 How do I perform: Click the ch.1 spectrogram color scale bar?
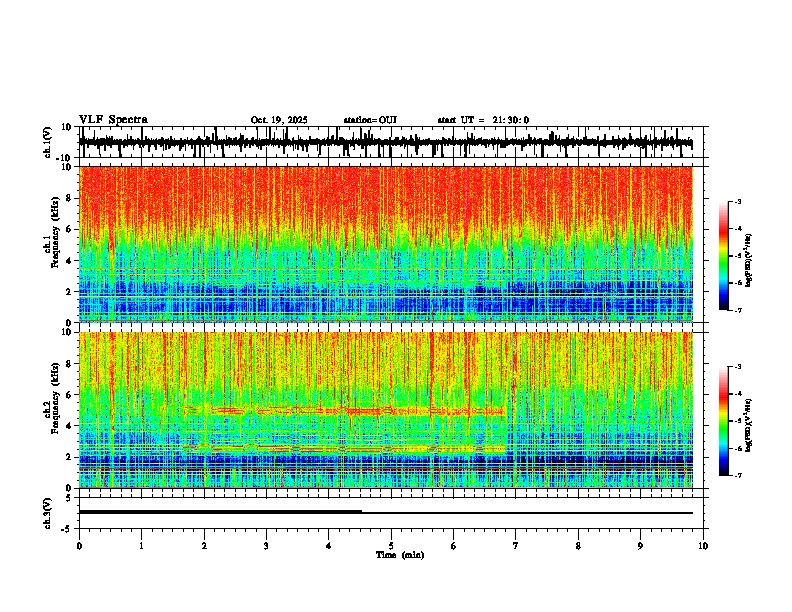point(723,256)
